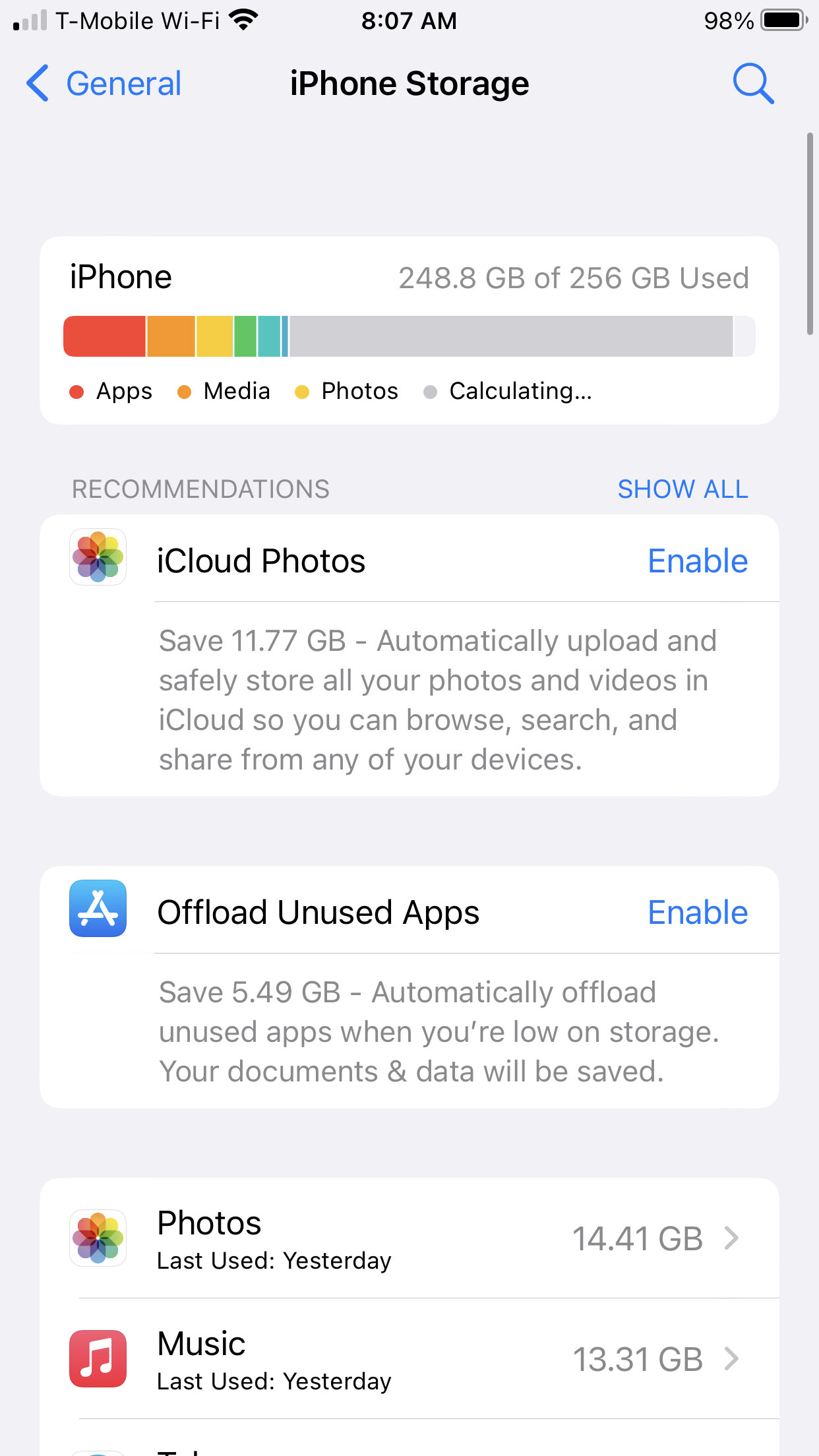Open Photos storage details chevron

pos(731,1238)
